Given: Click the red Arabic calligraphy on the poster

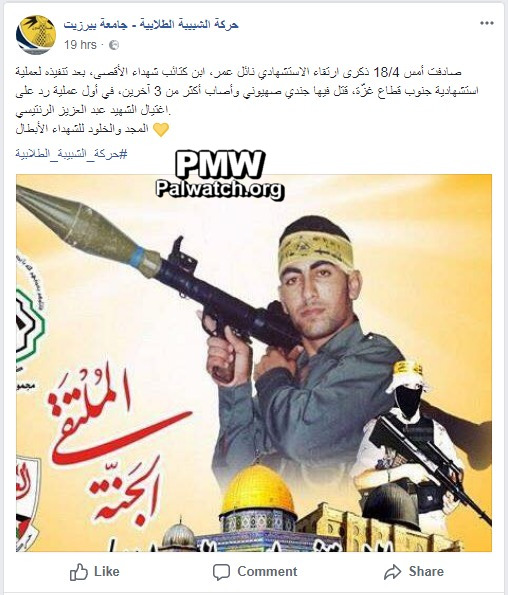Looking at the screenshot, I should [110, 442].
